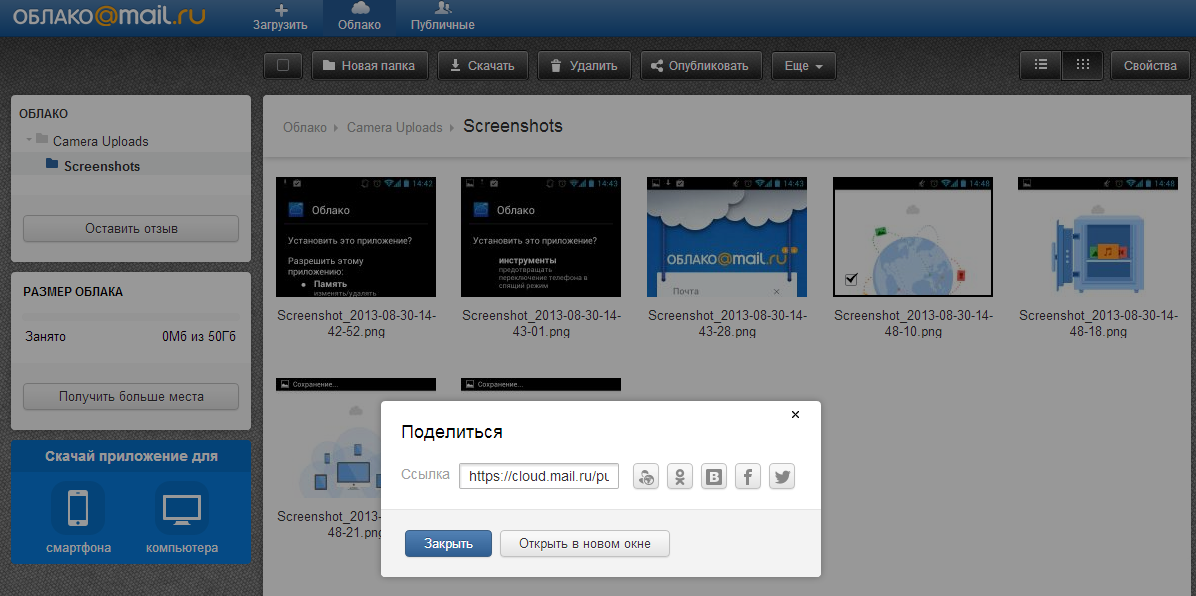Click the Удалить delete button
The image size is (1196, 596).
tap(584, 66)
